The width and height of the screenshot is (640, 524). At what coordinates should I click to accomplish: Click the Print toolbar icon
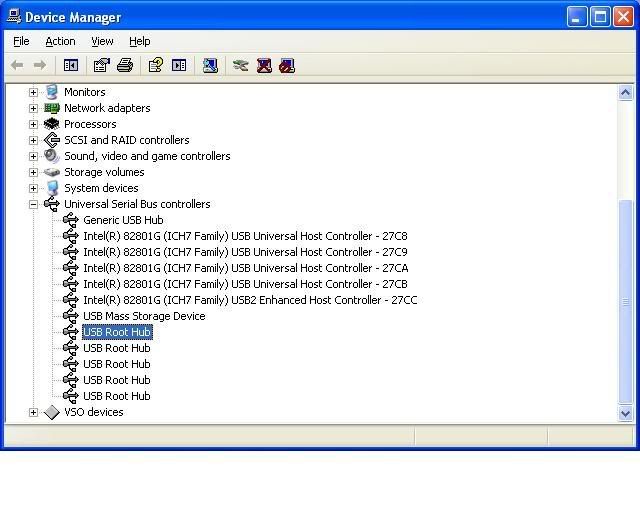125,65
